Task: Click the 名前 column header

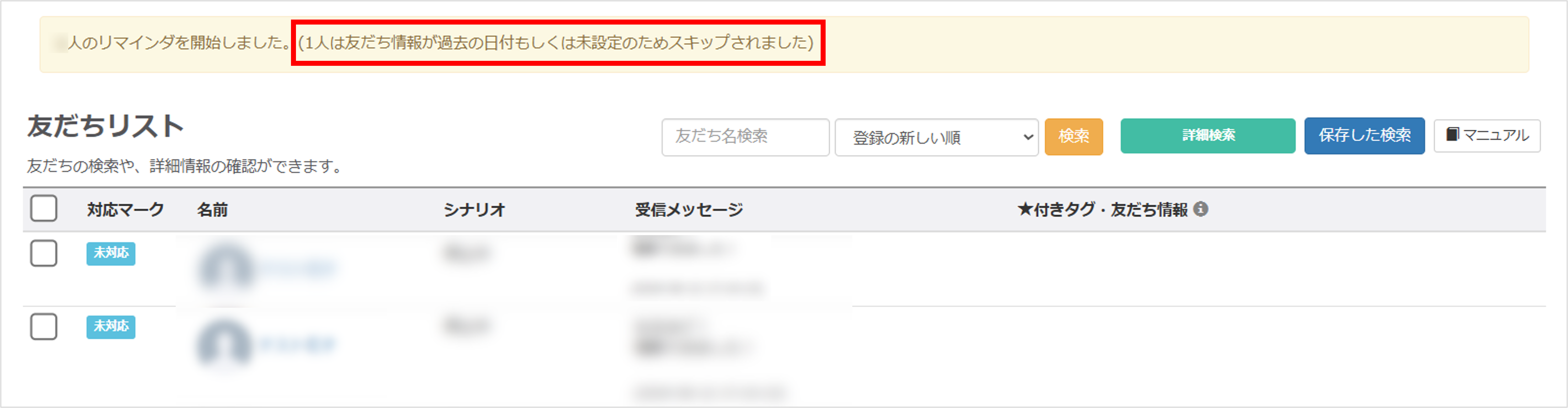Action: 212,210
